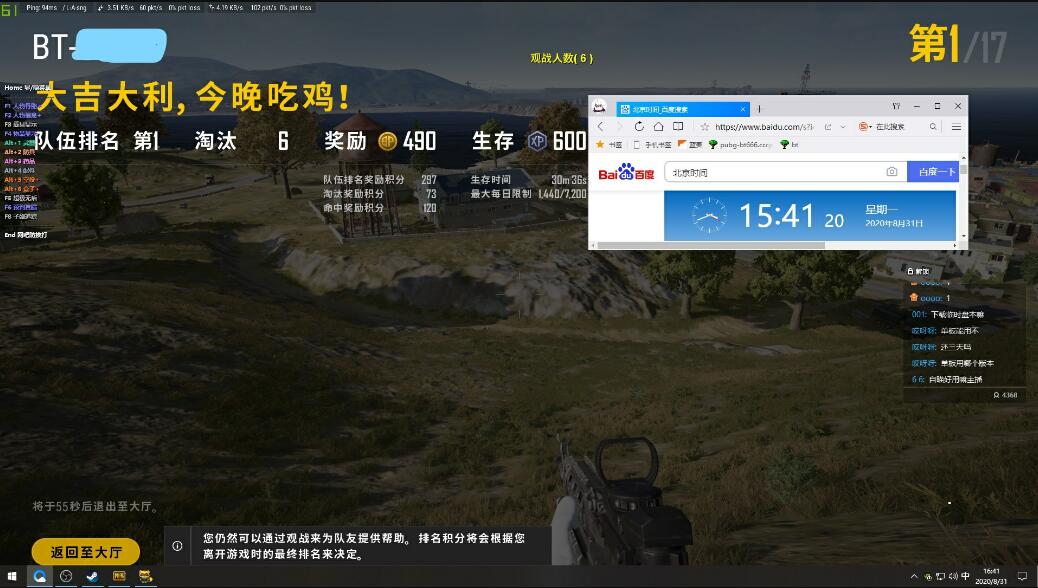
Task: Switch input method via 中 indicator
Action: 965,576
